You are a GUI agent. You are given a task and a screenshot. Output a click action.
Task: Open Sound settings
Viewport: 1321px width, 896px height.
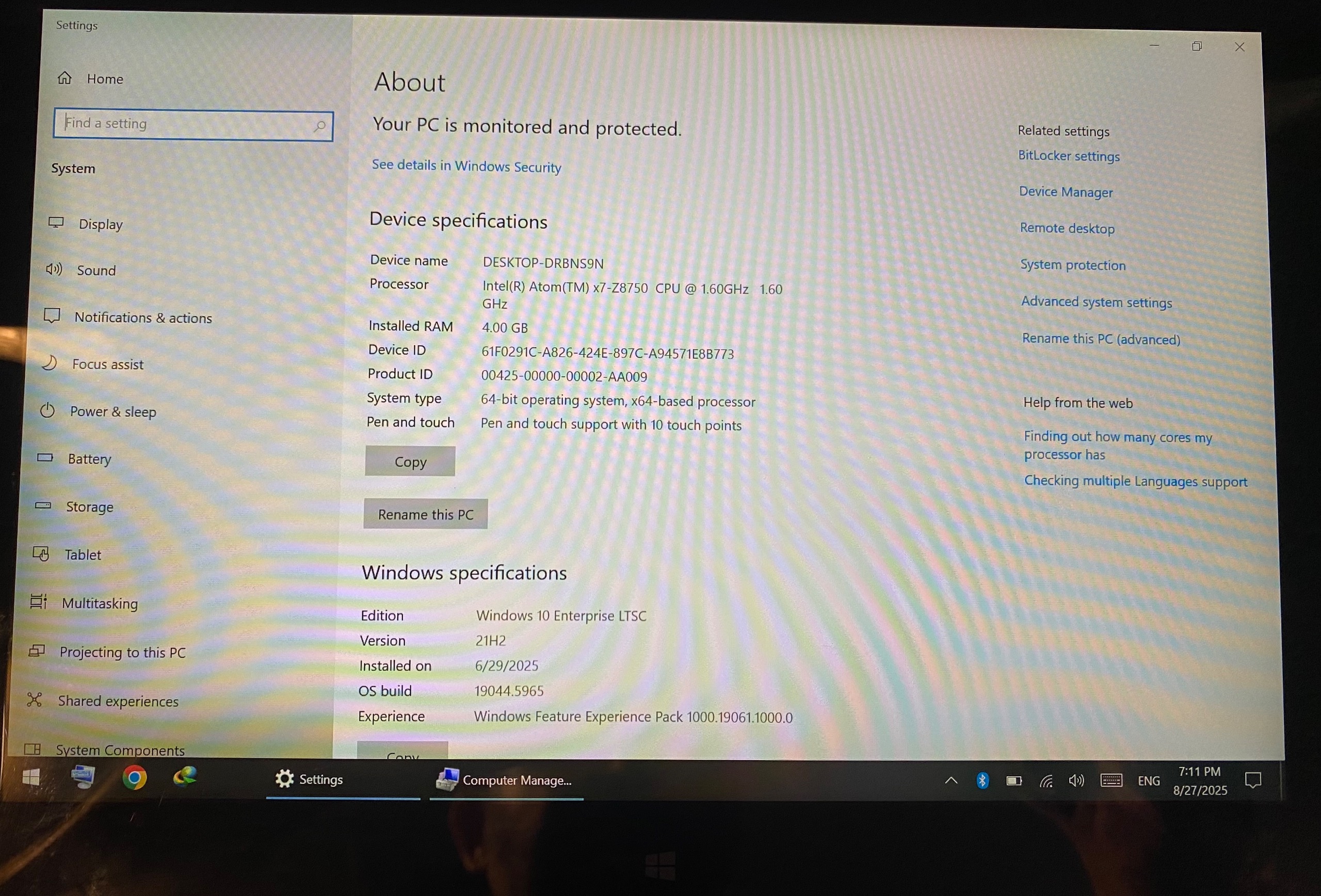[80, 270]
